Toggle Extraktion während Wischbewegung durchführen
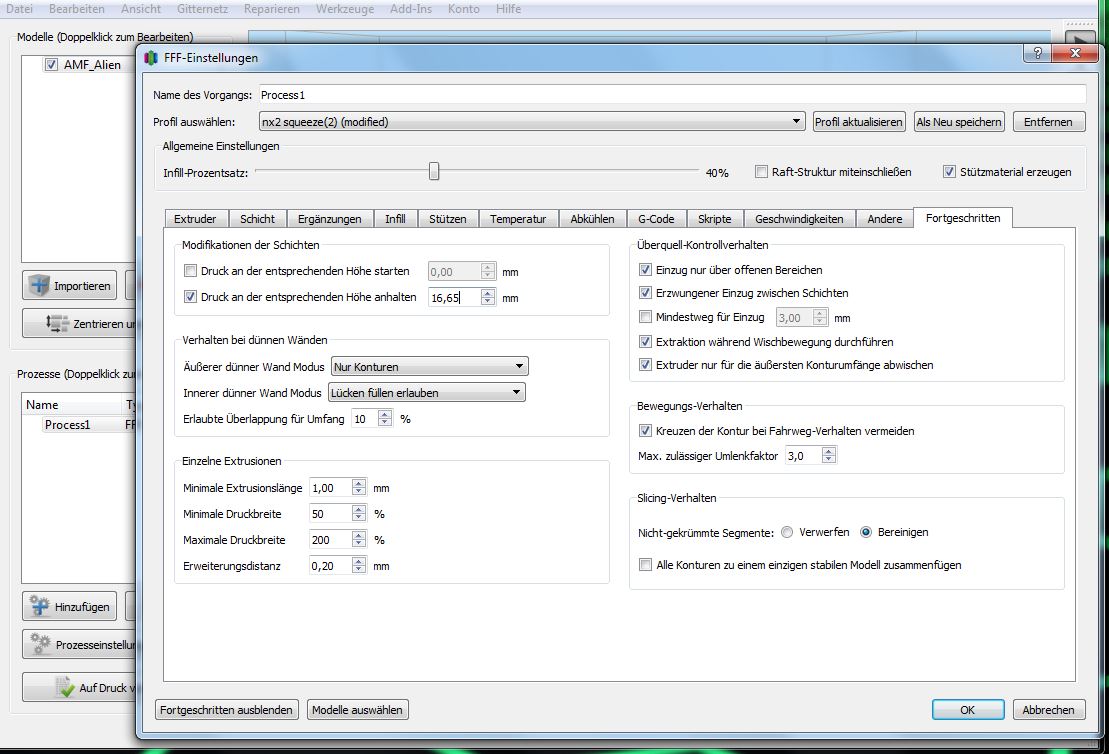The width and height of the screenshot is (1109, 754). click(645, 341)
